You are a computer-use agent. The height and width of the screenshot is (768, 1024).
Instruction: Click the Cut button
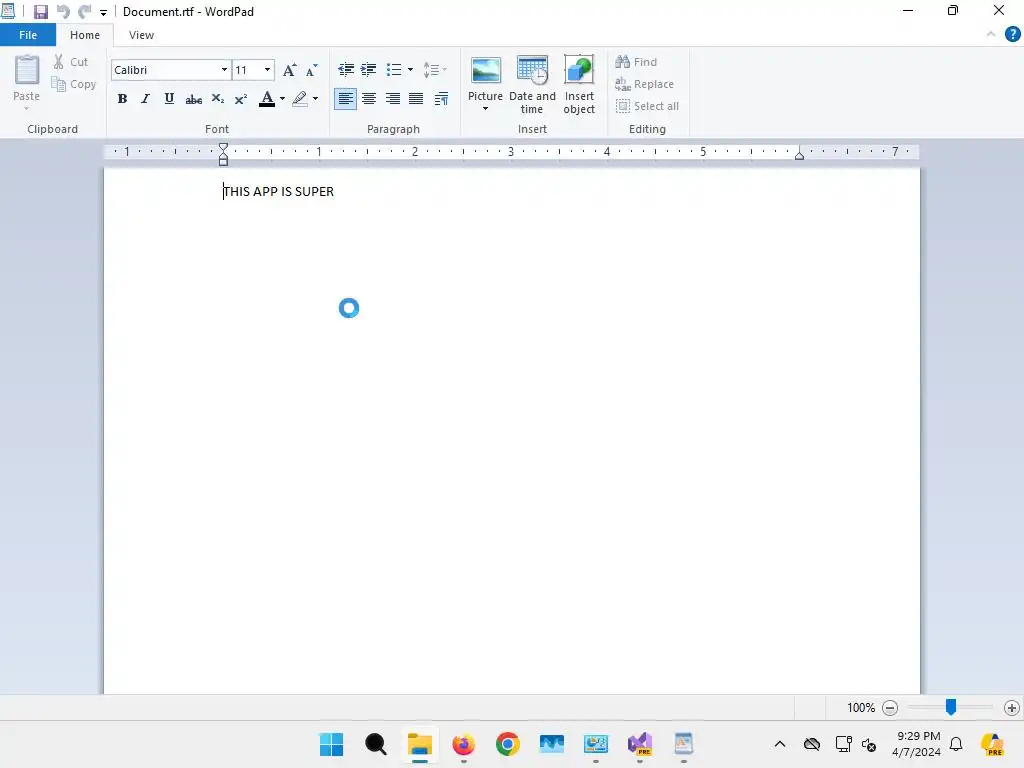71,62
